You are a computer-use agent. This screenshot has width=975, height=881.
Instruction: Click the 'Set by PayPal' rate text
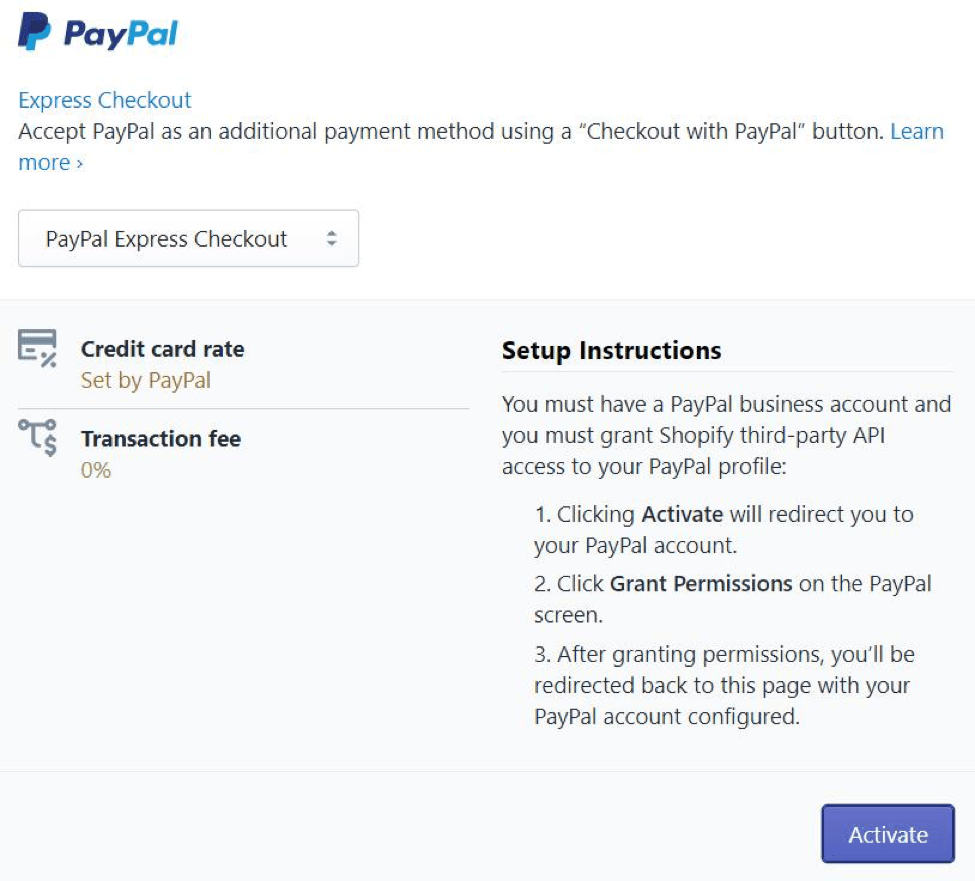[x=146, y=380]
